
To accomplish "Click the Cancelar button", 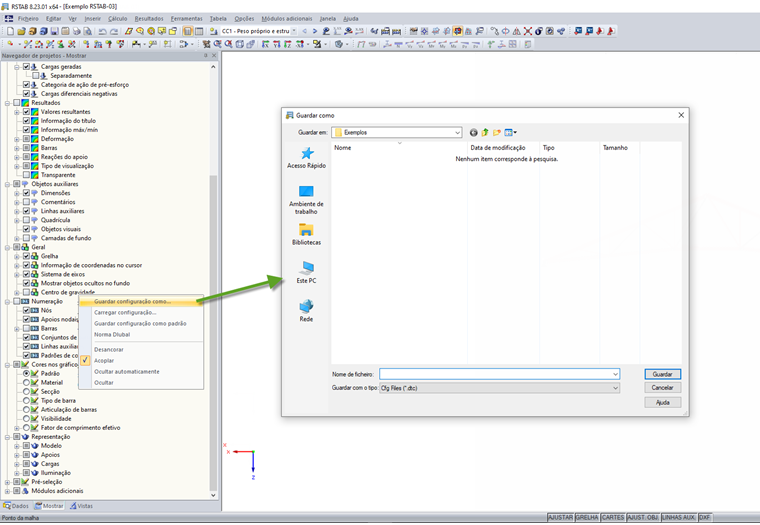I will (x=663, y=388).
